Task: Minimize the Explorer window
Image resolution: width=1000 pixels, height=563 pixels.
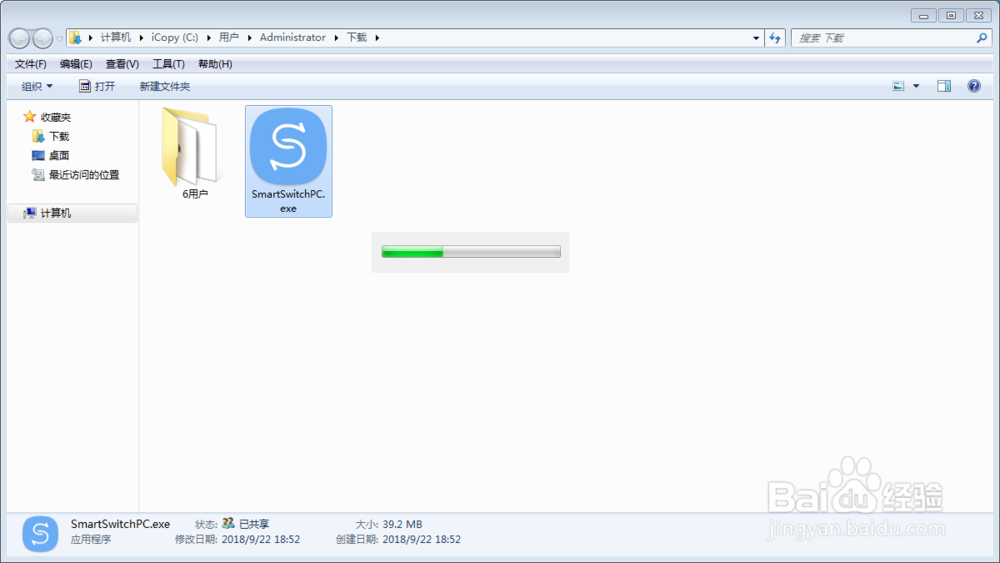Action: [x=923, y=15]
